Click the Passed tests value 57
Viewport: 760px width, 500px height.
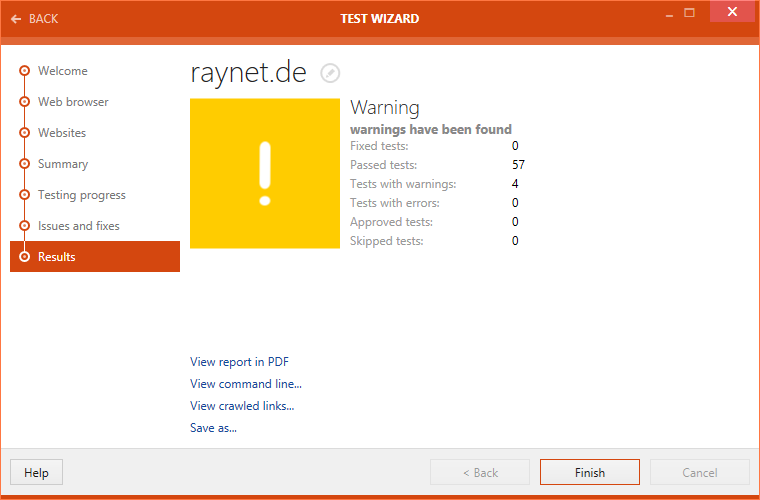[x=518, y=165]
